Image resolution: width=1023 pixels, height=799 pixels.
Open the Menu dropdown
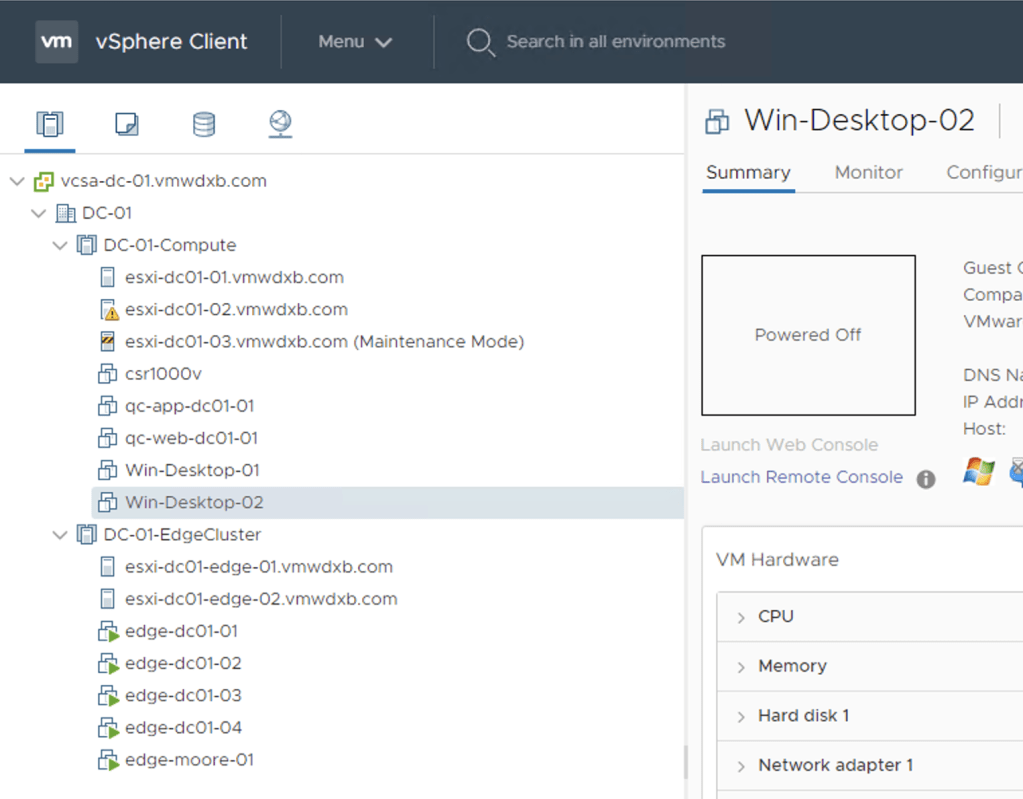[355, 42]
